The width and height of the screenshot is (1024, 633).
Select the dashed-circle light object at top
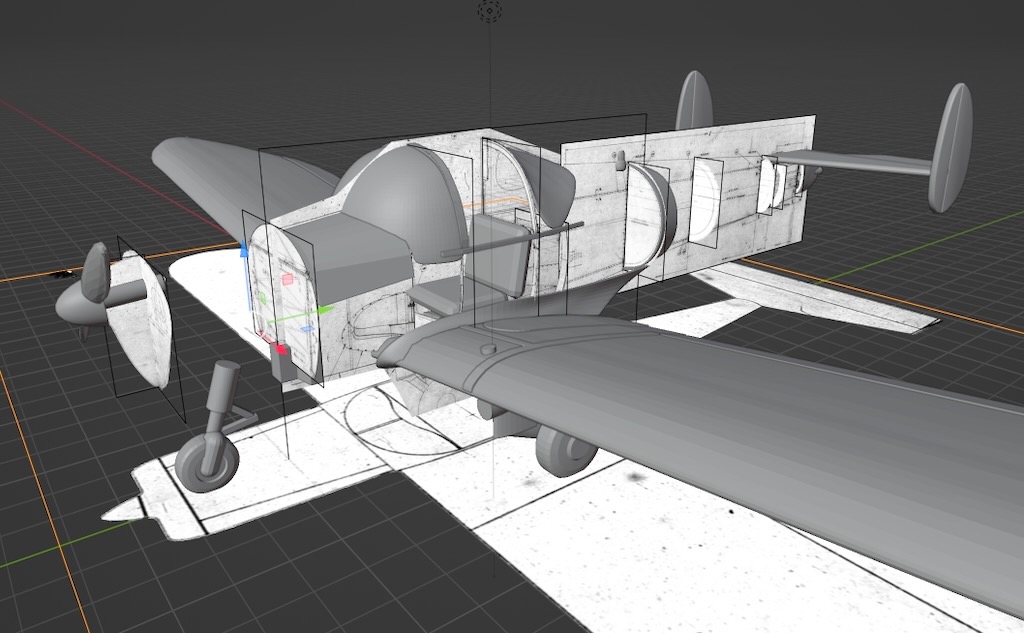pos(490,10)
